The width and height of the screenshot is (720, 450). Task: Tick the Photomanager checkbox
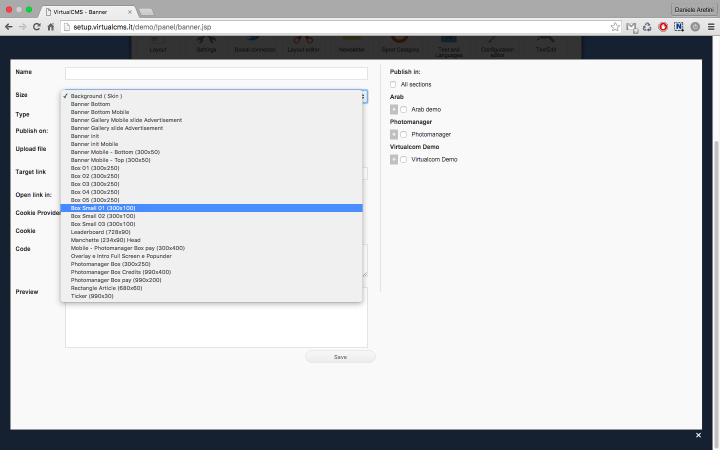[x=404, y=134]
